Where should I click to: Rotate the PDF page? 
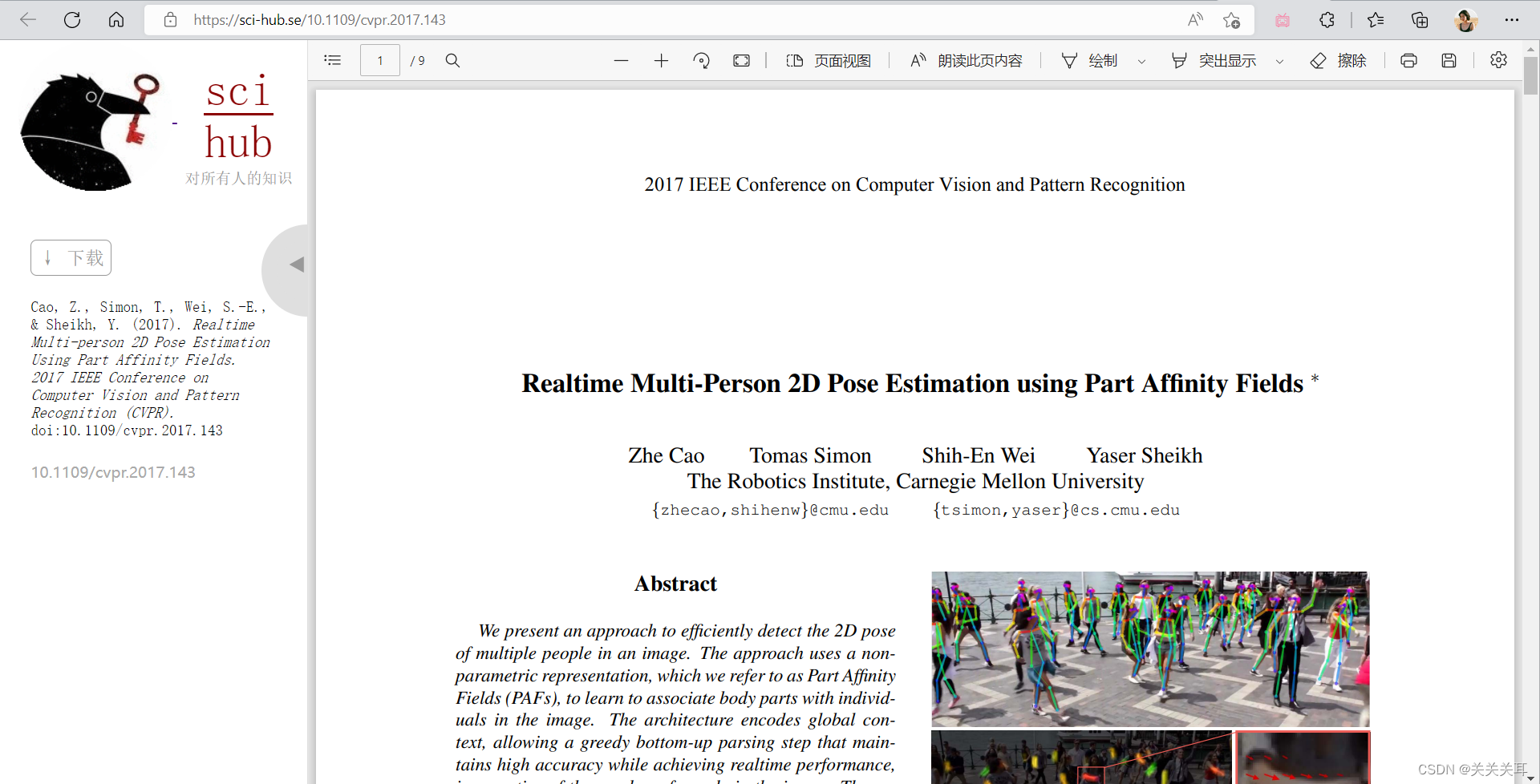pos(701,60)
